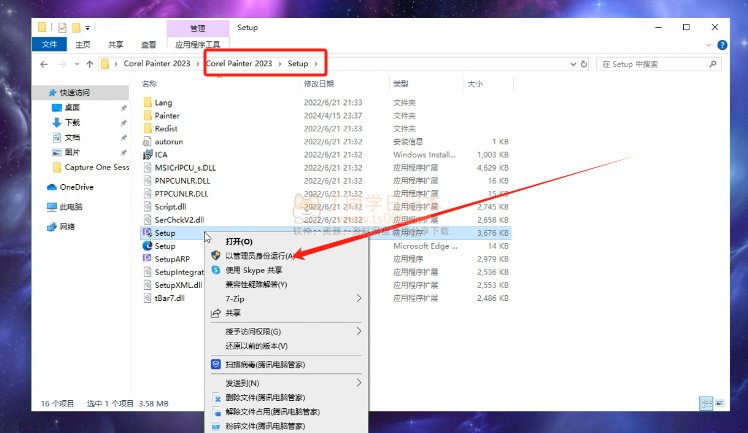
Task: Sort by the 名称 column header
Action: pos(149,84)
